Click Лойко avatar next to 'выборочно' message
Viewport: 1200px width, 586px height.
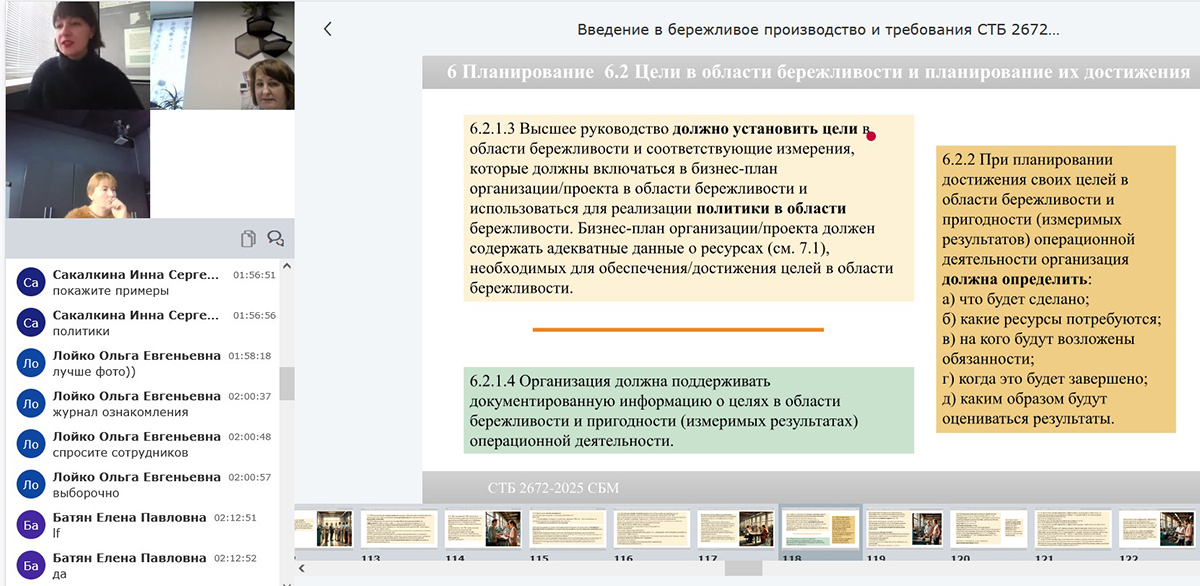(x=31, y=485)
